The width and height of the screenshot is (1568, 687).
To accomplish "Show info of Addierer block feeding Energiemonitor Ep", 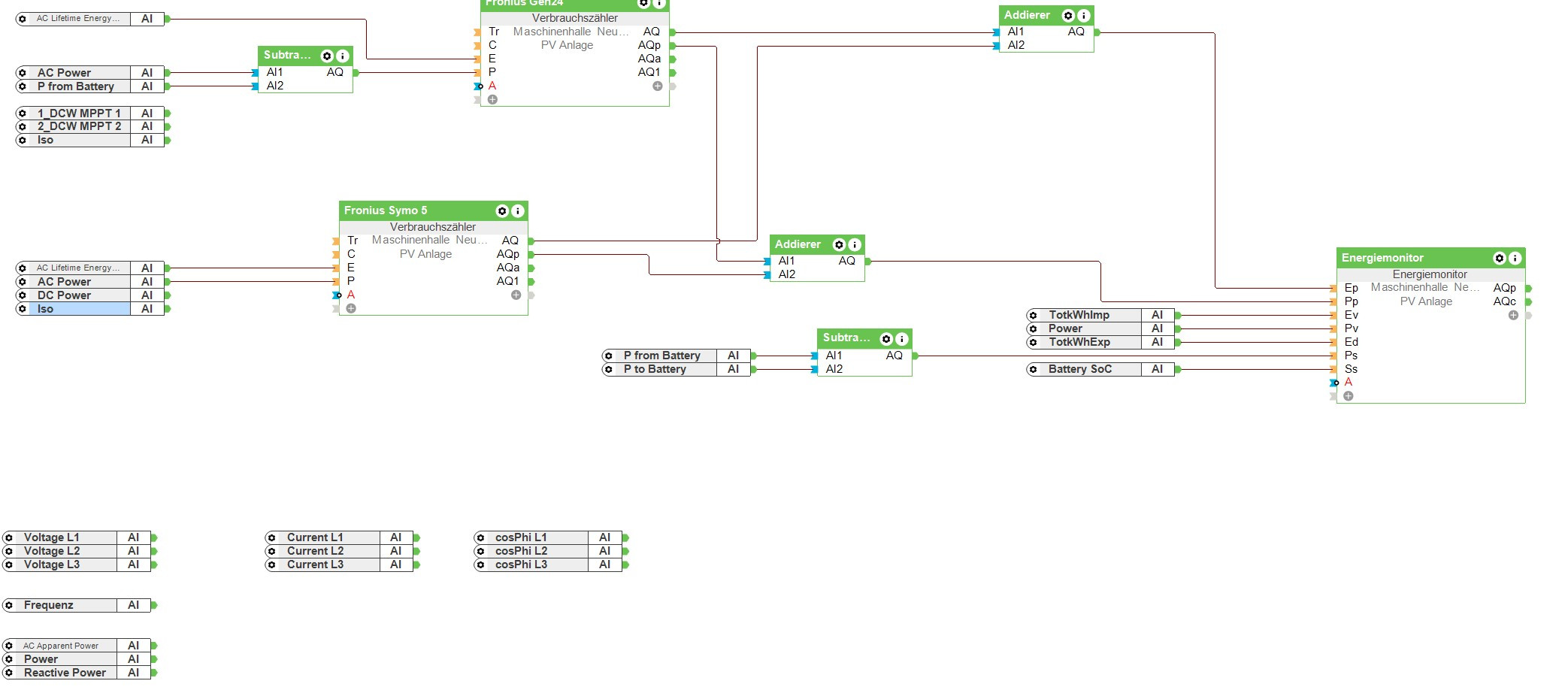I will (1083, 16).
